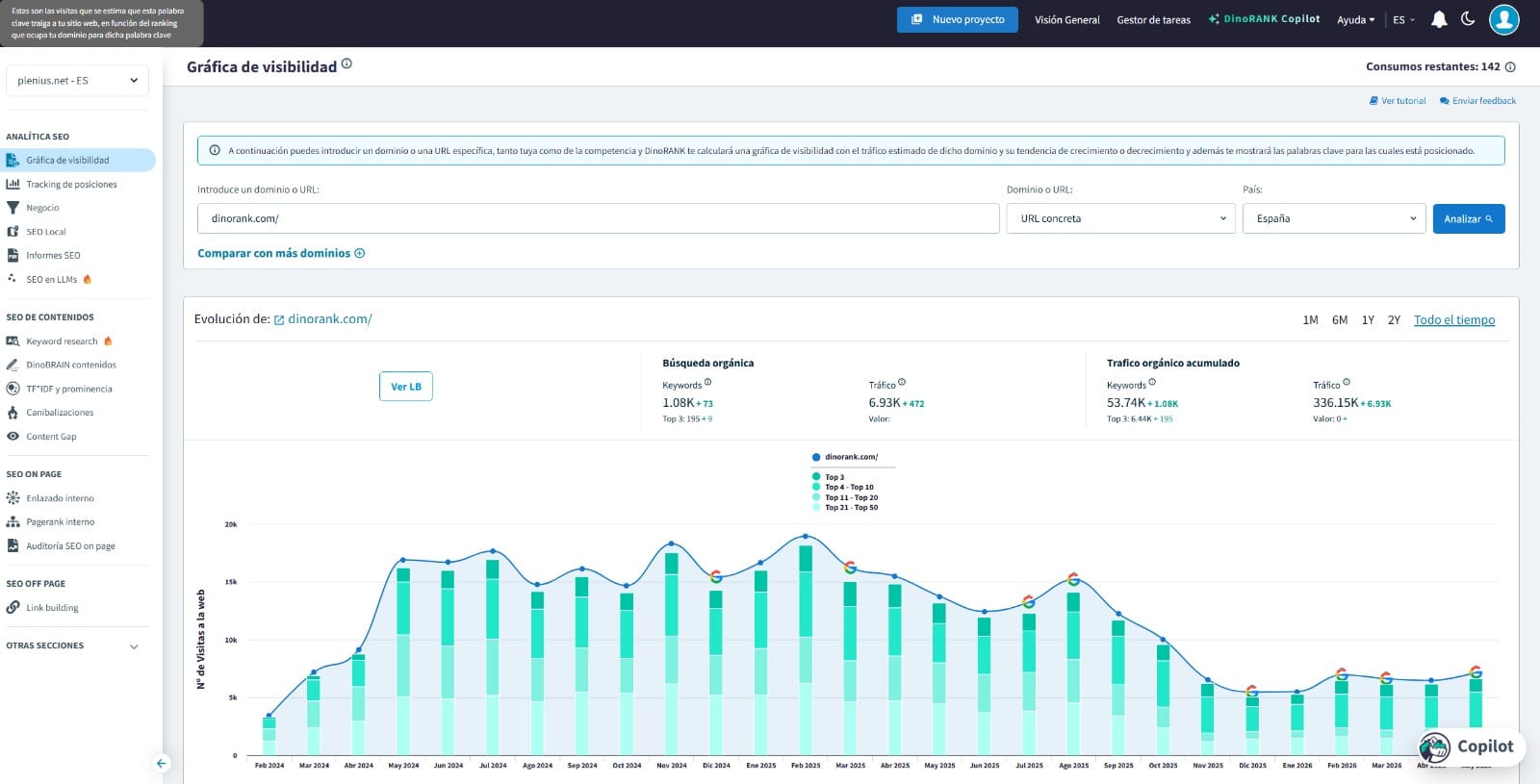The image size is (1540, 784).
Task: Select the 1M time range
Action: tap(1310, 320)
